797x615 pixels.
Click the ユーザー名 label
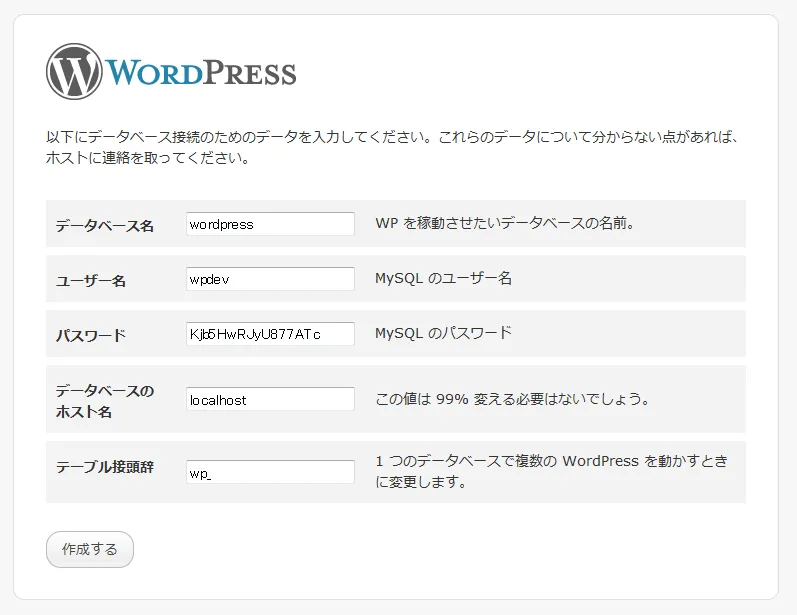tap(91, 280)
